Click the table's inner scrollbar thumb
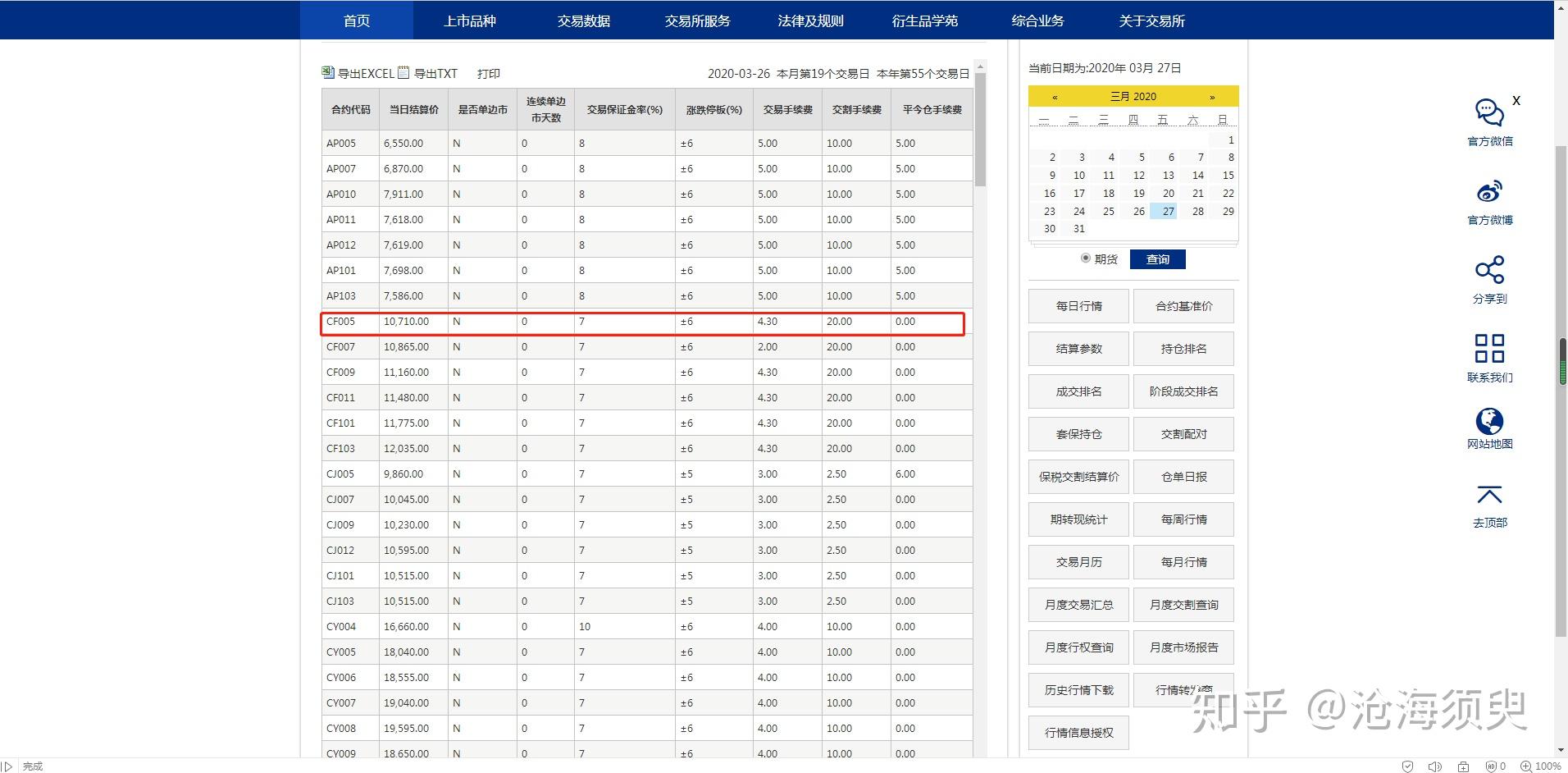1568x773 pixels. pyautogui.click(x=980, y=130)
